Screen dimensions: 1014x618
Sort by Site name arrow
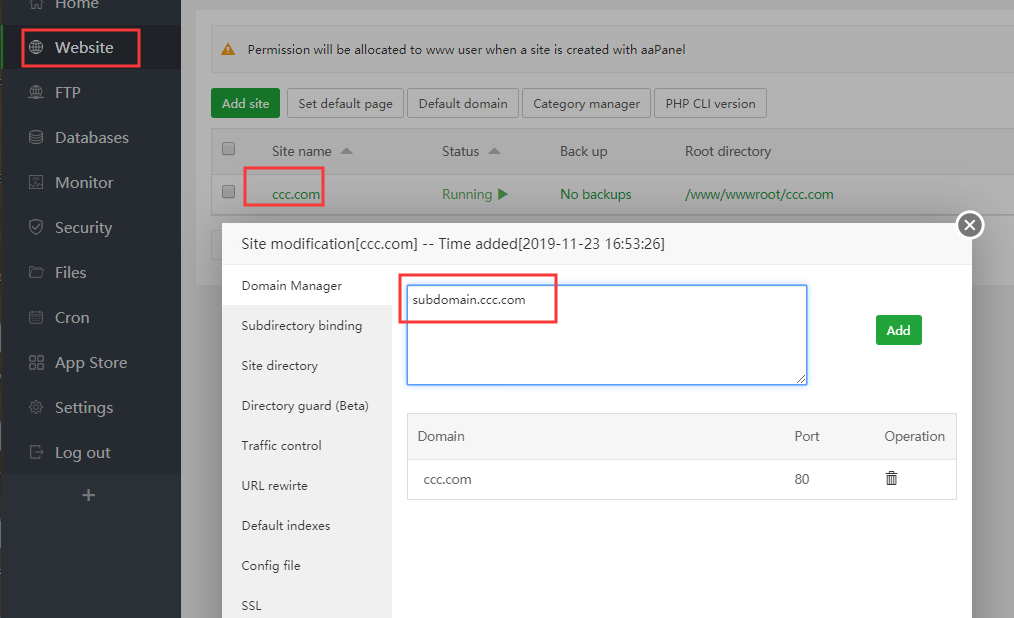click(346, 152)
